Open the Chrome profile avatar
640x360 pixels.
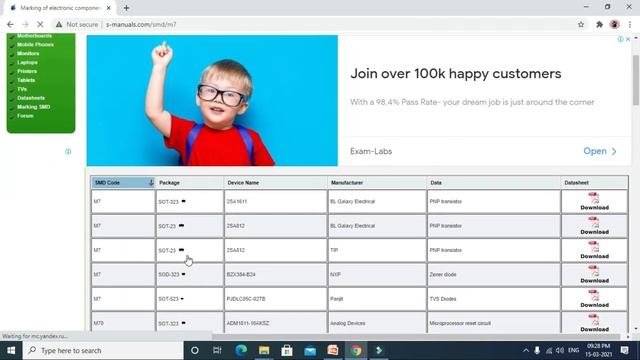(x=614, y=24)
